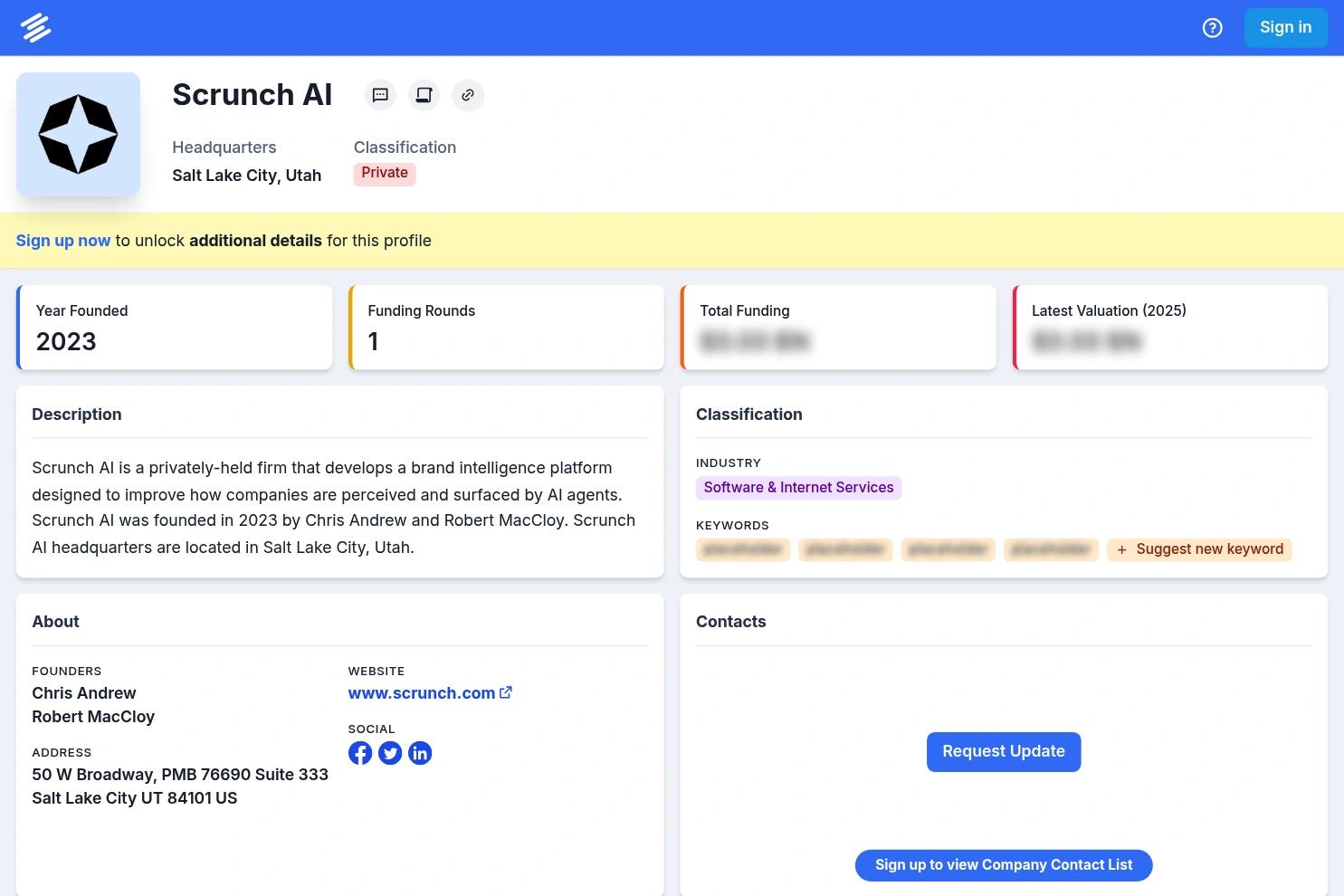The width and height of the screenshot is (1344, 896).
Task: Click the blurred Total Funding value
Action: pos(755,341)
